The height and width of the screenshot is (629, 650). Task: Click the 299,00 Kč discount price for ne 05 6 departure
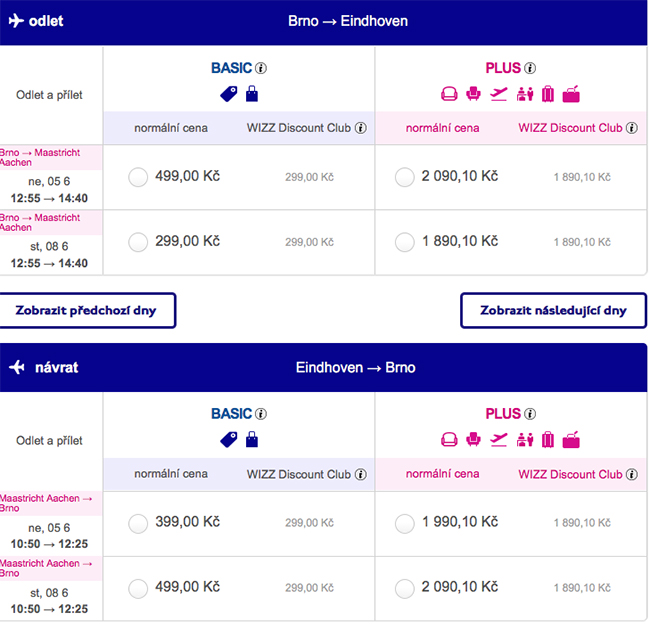[x=309, y=177]
